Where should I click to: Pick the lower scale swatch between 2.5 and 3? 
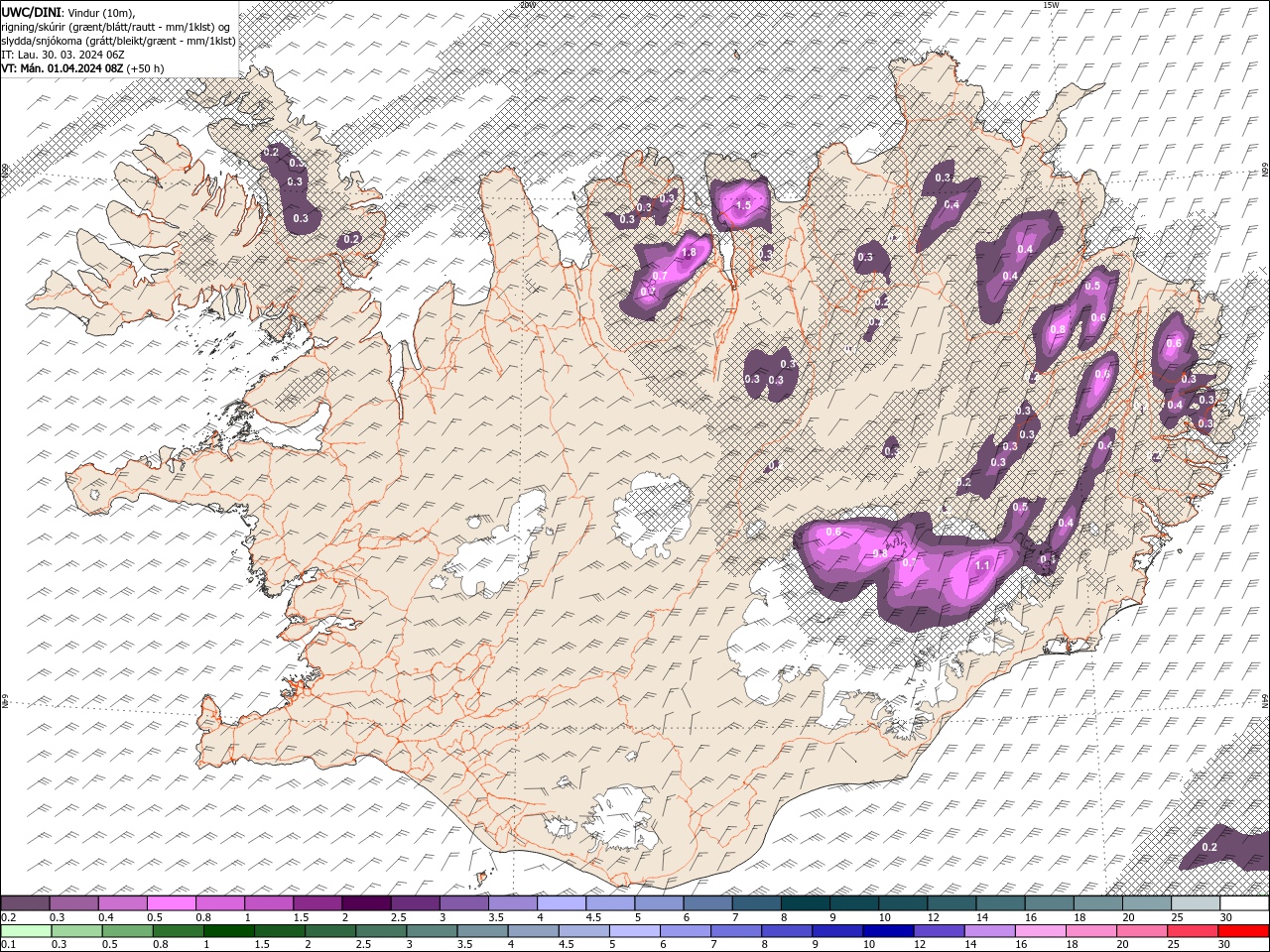pyautogui.click(x=380, y=930)
